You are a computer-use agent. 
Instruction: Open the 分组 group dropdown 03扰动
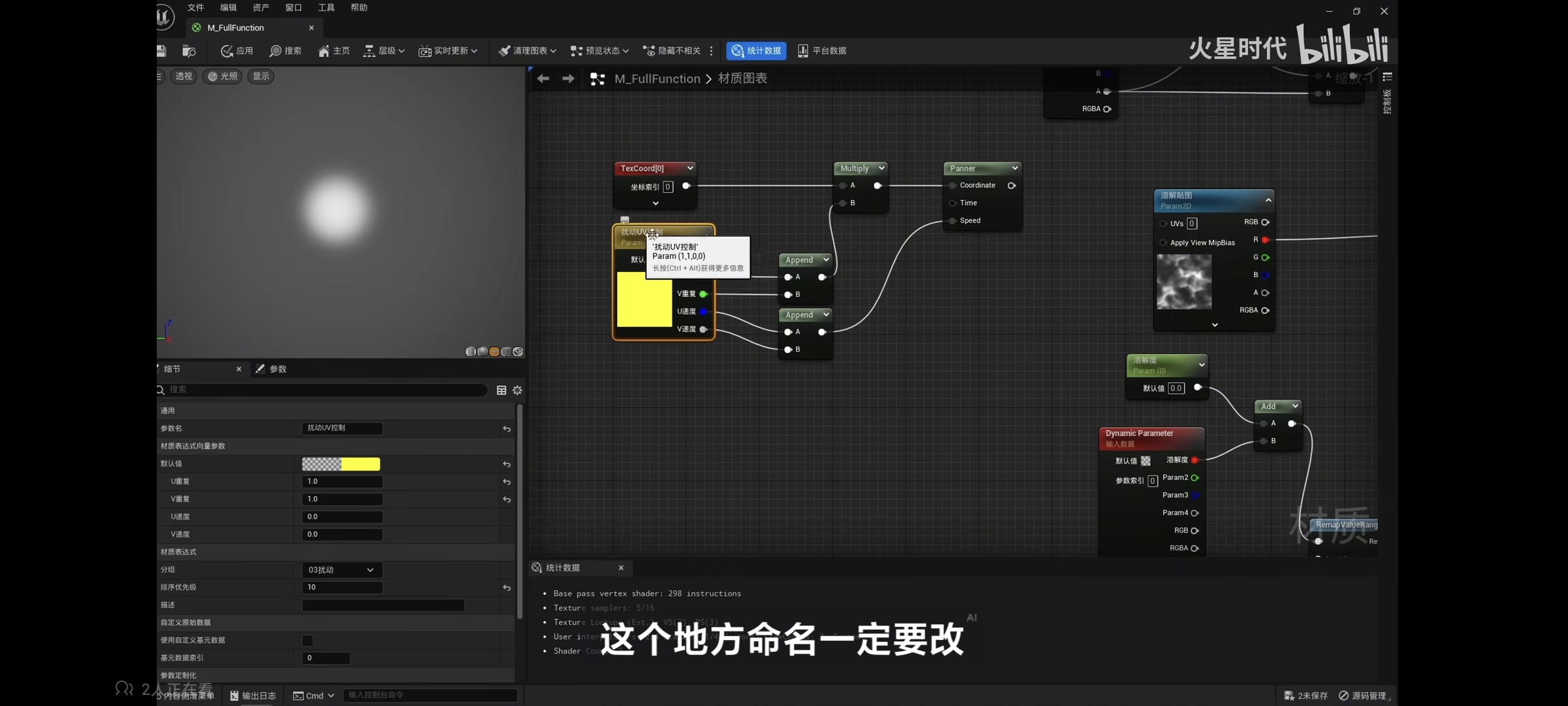(x=342, y=570)
